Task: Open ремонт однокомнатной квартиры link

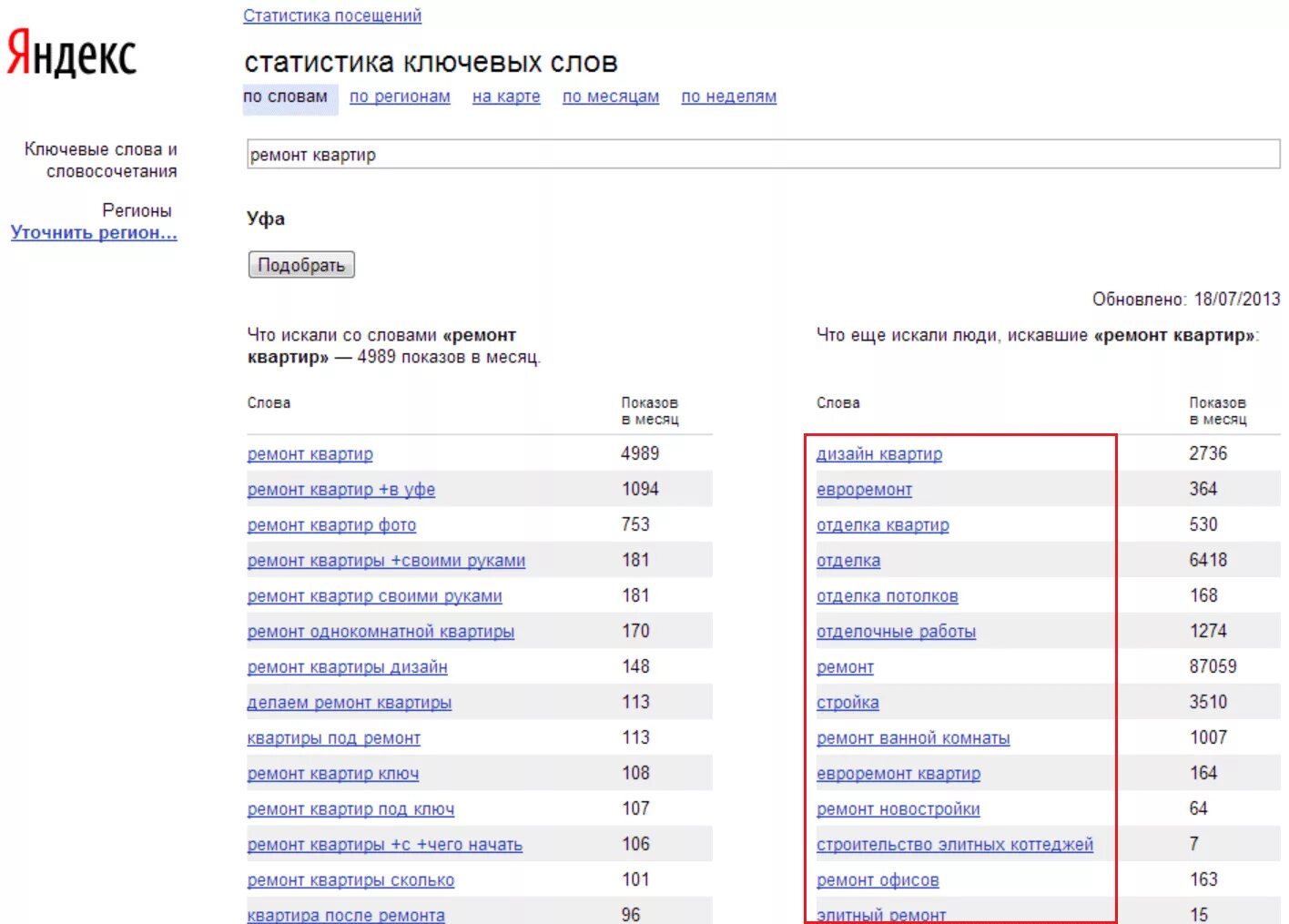Action: [381, 631]
